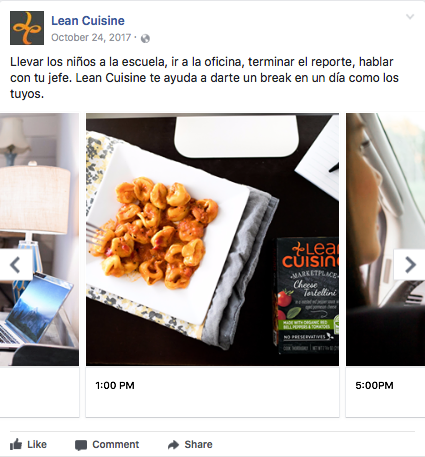This screenshot has height=457, width=425.
Task: Click the Like button label
Action: [37, 444]
